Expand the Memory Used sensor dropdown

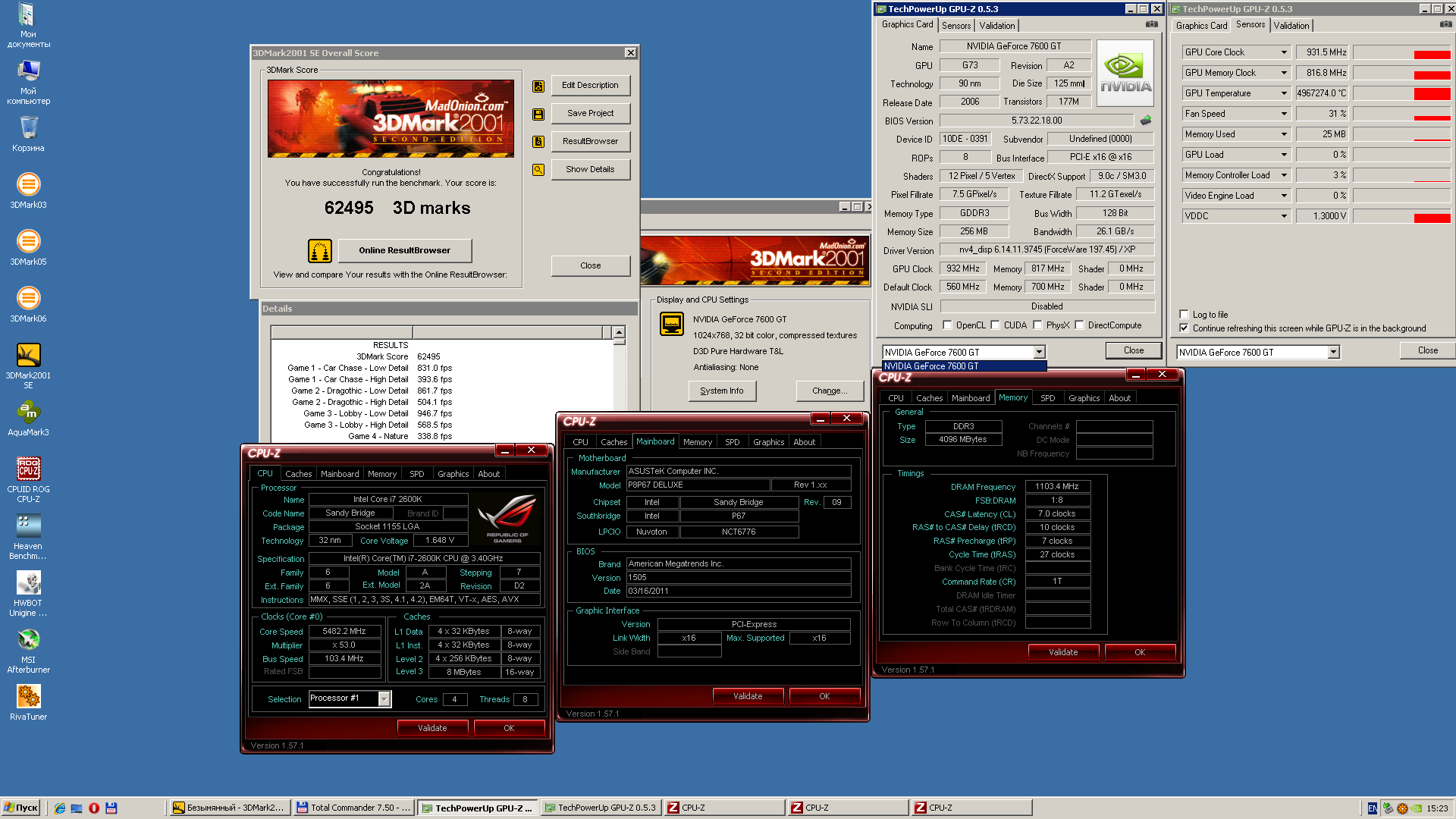tap(1284, 134)
